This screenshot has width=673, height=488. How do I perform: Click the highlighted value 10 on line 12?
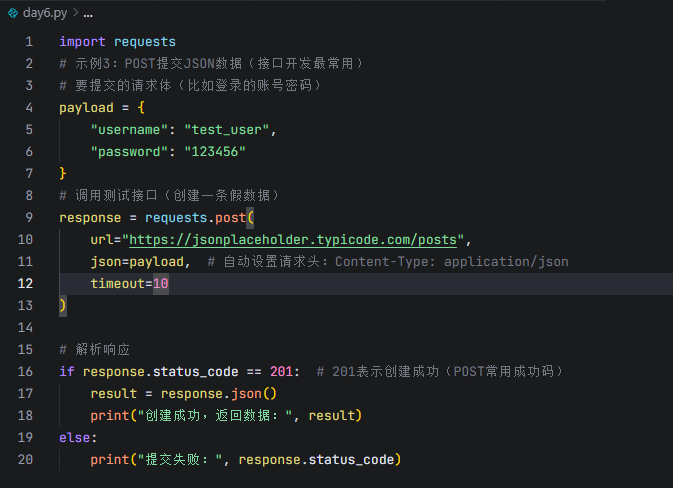coord(161,284)
